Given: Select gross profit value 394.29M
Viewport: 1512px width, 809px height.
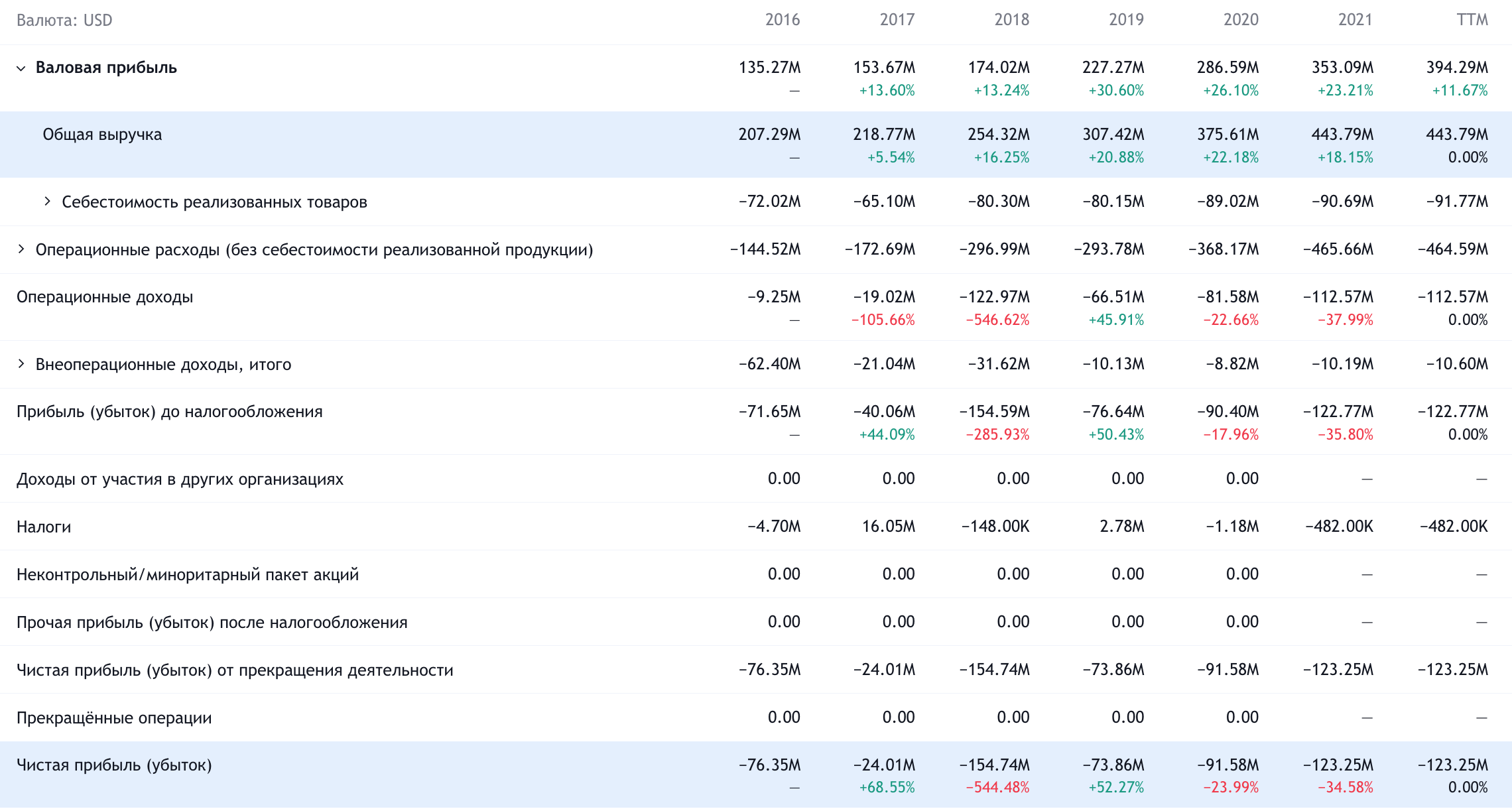Looking at the screenshot, I should pos(1458,68).
